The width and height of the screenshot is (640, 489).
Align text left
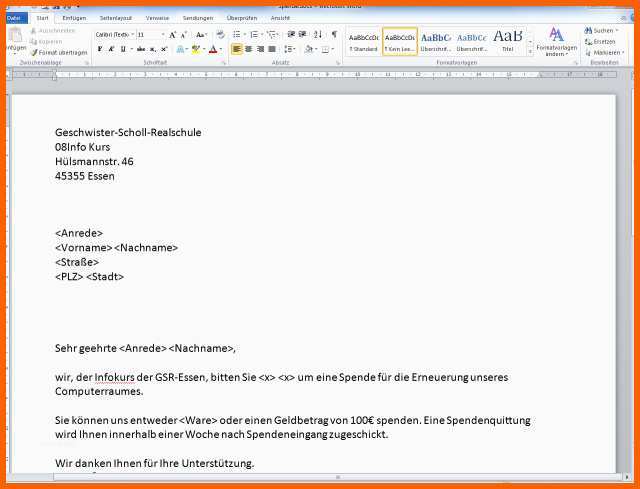[237, 49]
